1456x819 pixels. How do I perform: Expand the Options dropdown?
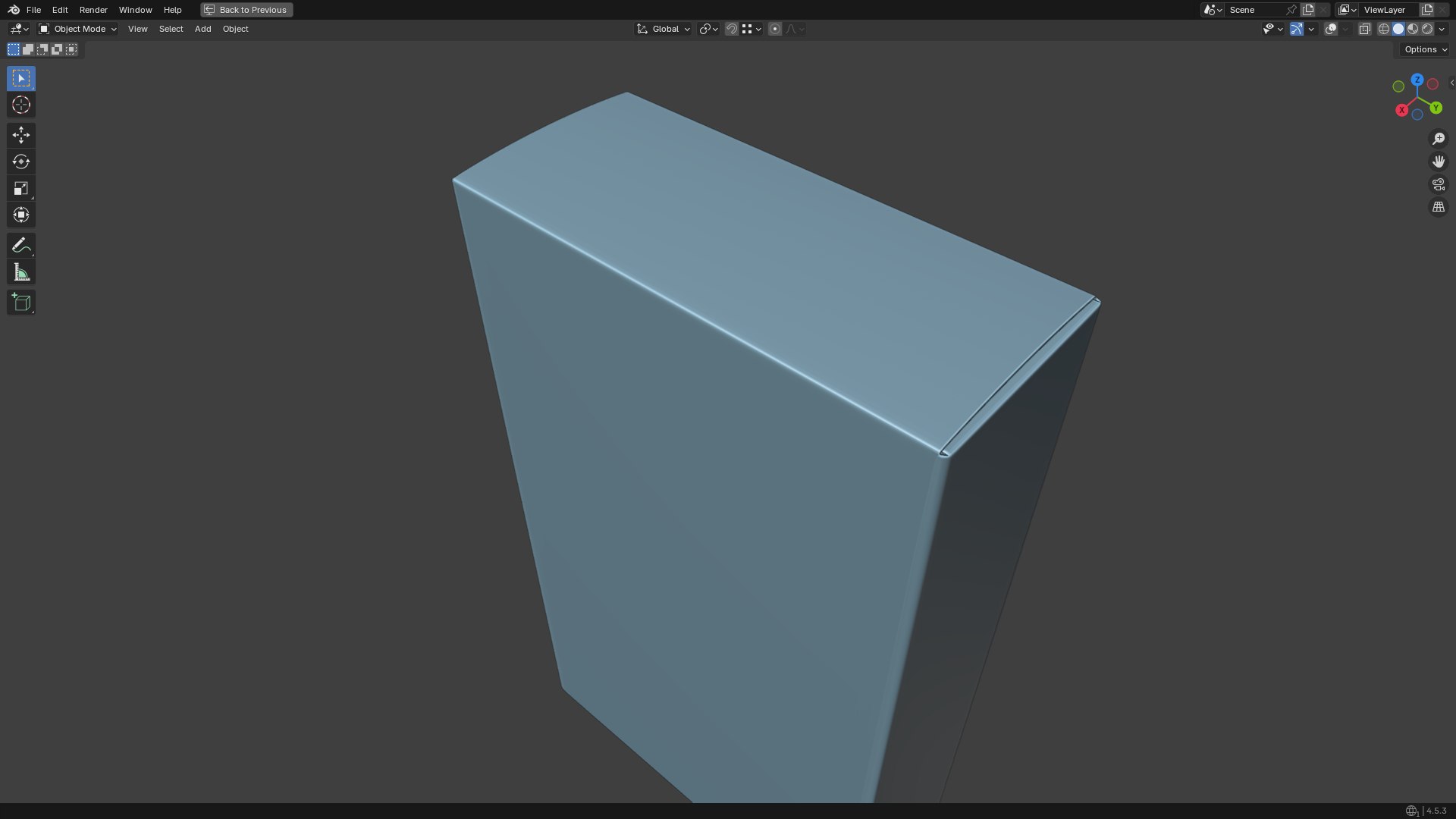click(x=1426, y=49)
